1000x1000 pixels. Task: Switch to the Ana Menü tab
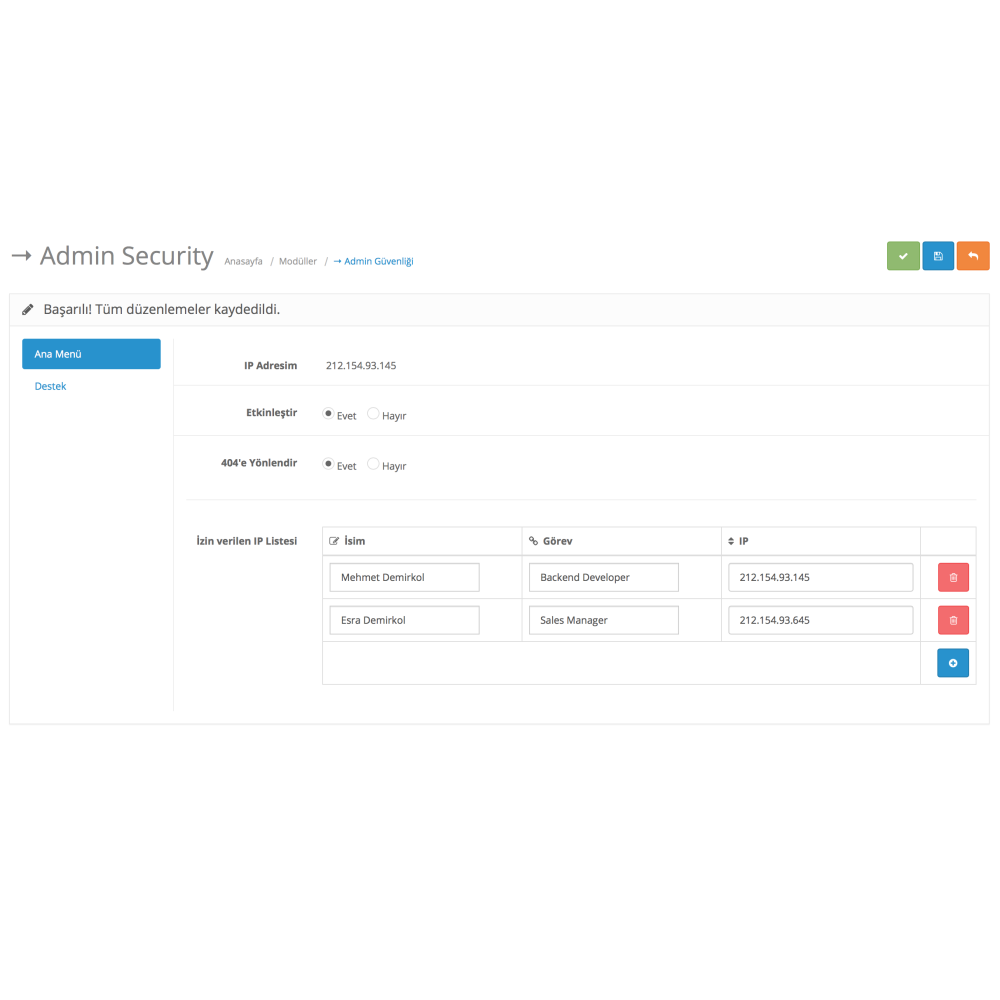(x=91, y=353)
